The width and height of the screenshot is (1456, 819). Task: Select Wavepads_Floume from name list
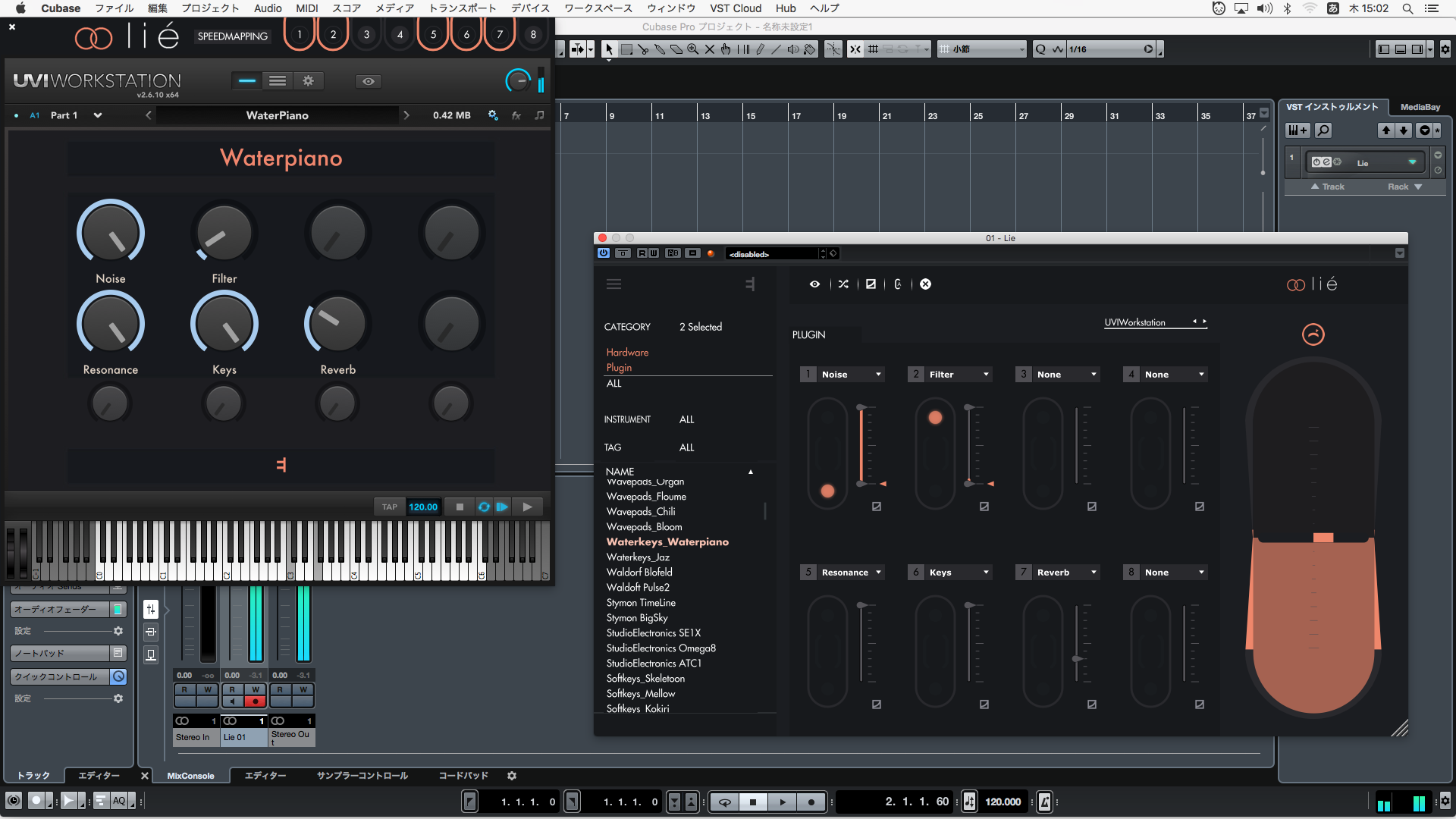[x=646, y=497]
